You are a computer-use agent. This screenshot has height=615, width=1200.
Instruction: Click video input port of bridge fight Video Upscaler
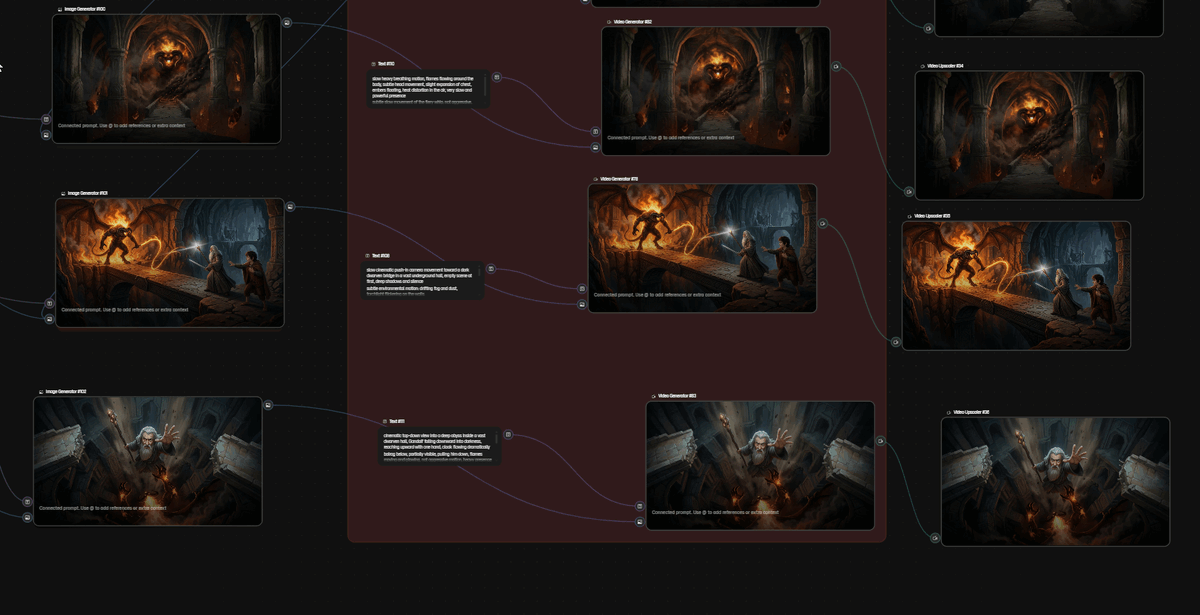pos(896,342)
